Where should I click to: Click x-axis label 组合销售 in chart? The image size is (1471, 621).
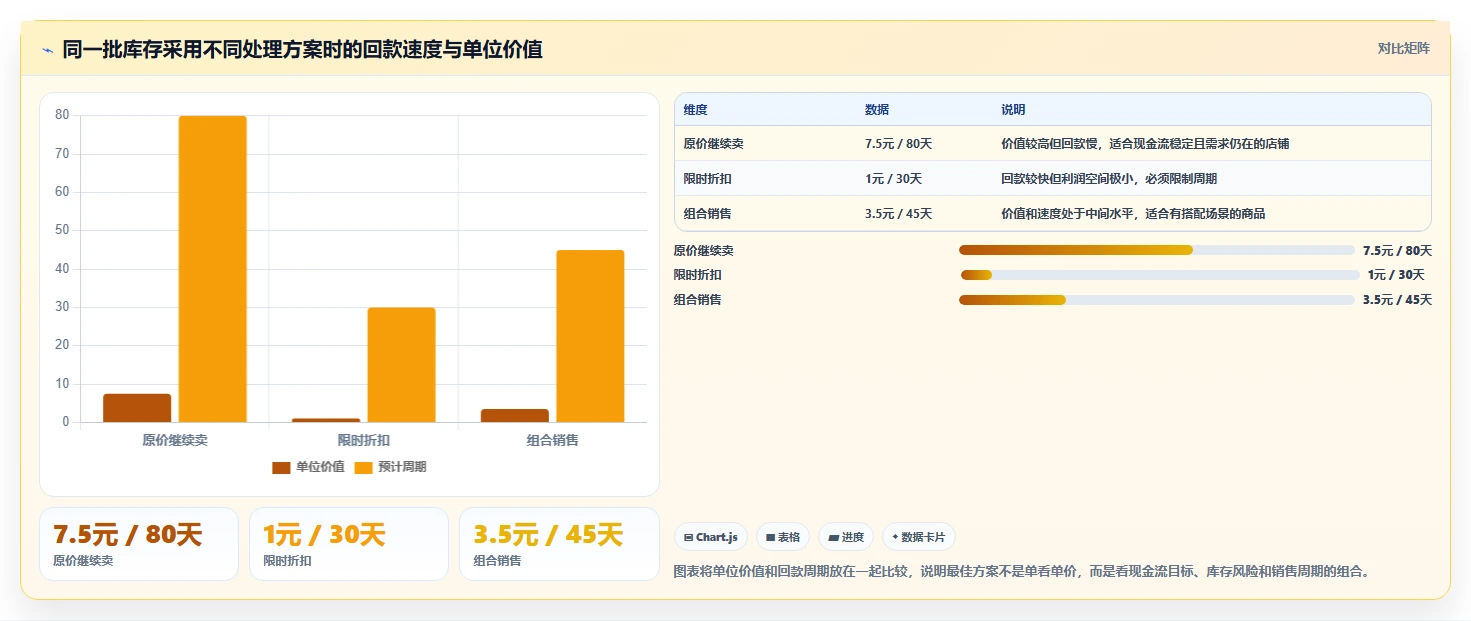553,440
